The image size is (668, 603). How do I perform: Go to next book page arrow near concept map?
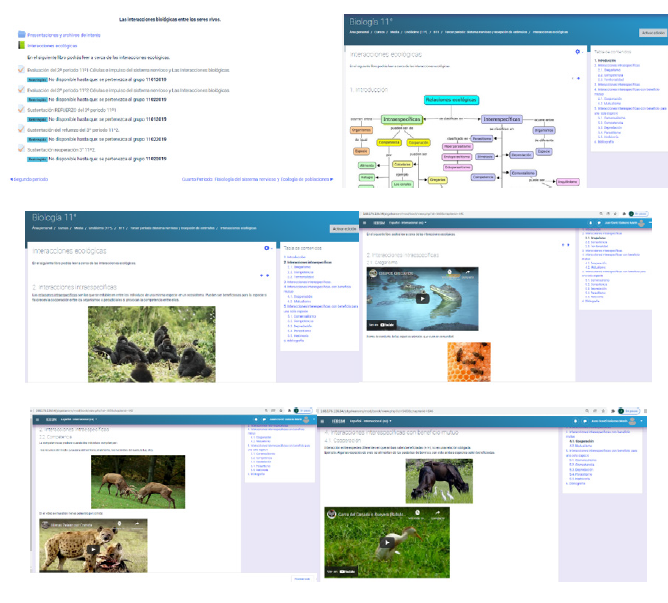click(x=580, y=77)
